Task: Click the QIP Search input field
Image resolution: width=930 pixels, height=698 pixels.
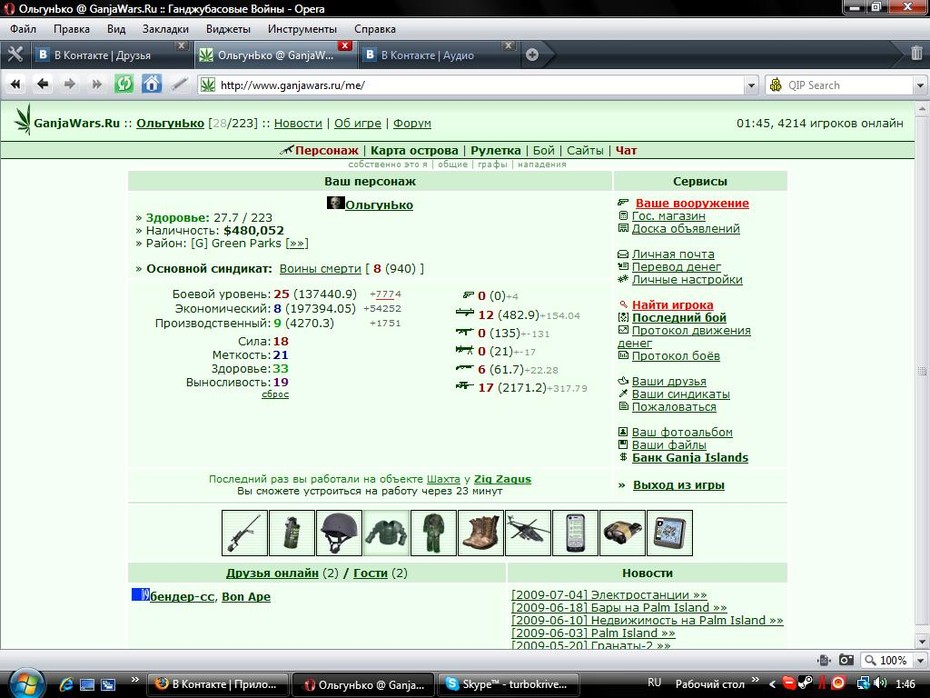Action: 848,85
